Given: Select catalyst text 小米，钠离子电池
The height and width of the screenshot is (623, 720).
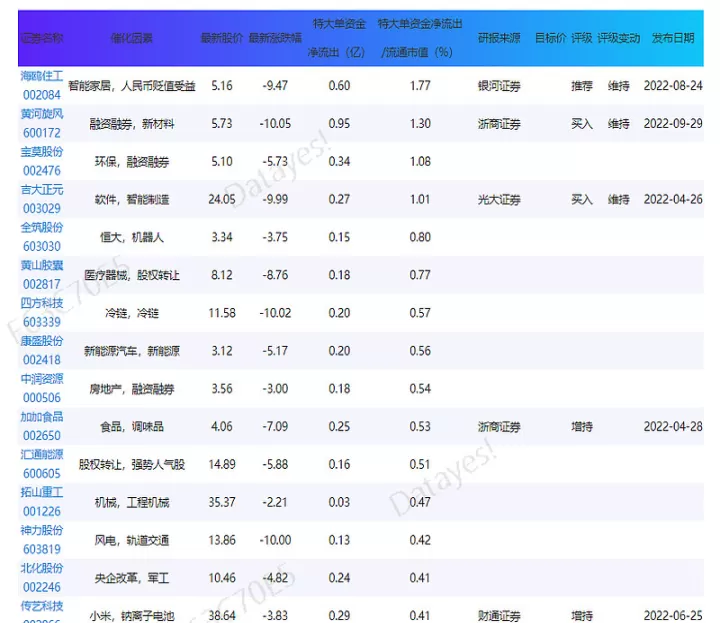Looking at the screenshot, I should coord(132,616).
